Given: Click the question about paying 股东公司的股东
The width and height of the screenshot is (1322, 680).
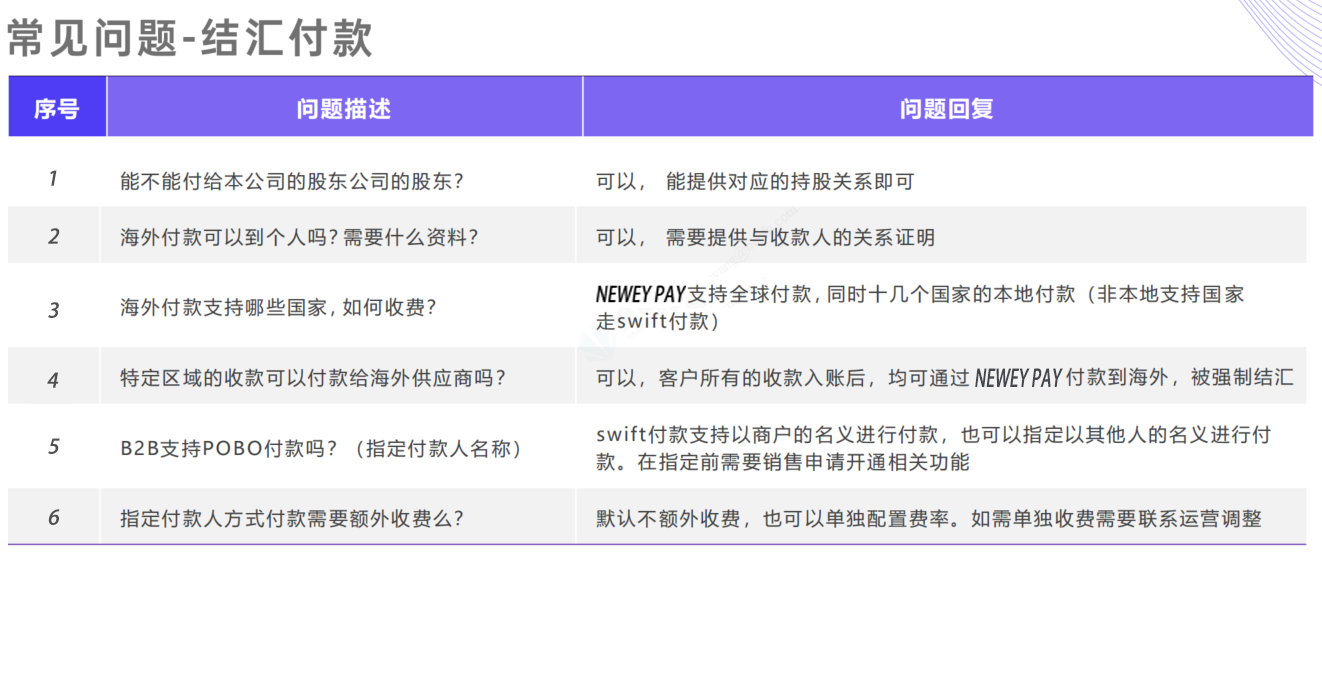Looking at the screenshot, I should (291, 181).
